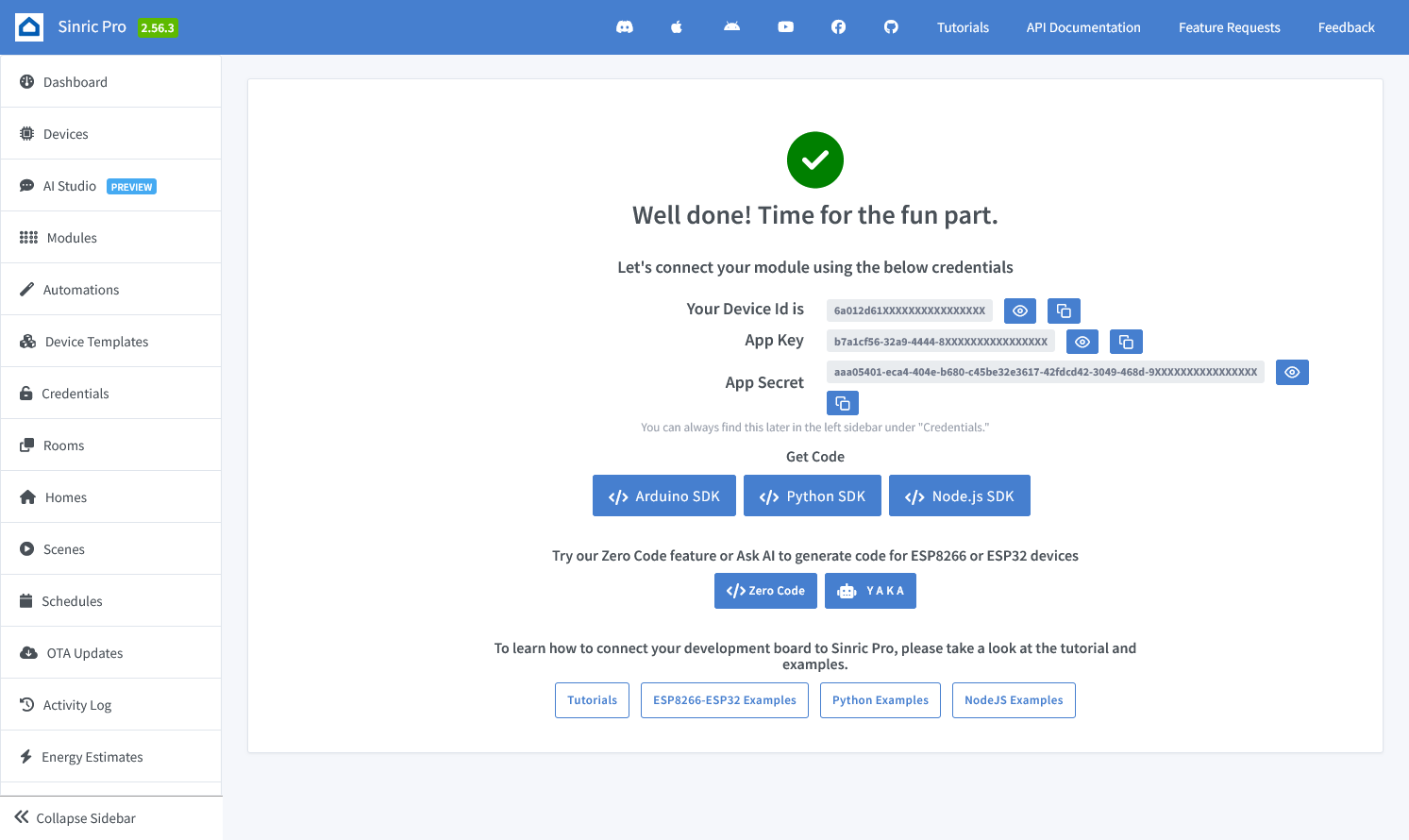Open the Feedback page

(x=1346, y=27)
